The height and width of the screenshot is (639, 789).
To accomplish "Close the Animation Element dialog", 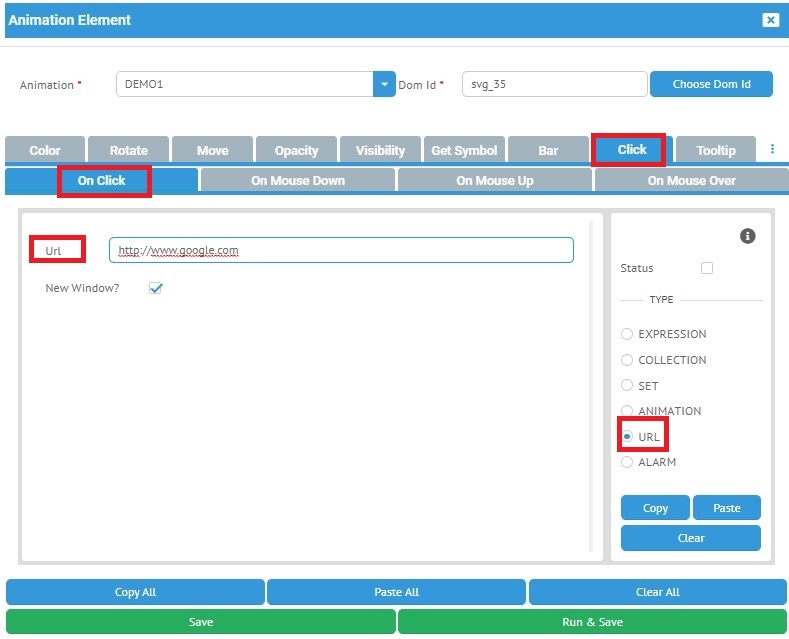I will point(769,20).
